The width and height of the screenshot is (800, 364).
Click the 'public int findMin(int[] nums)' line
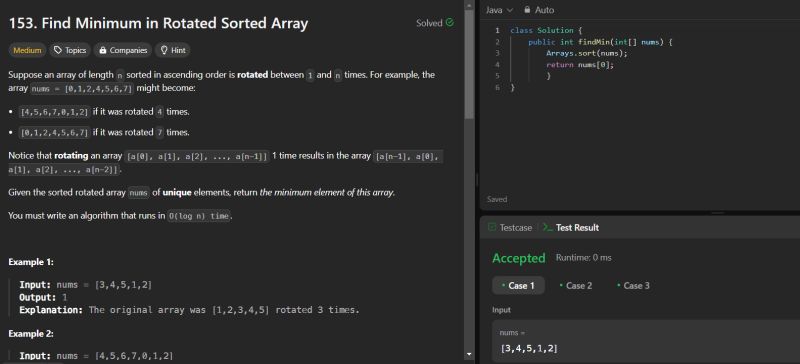[x=600, y=42]
